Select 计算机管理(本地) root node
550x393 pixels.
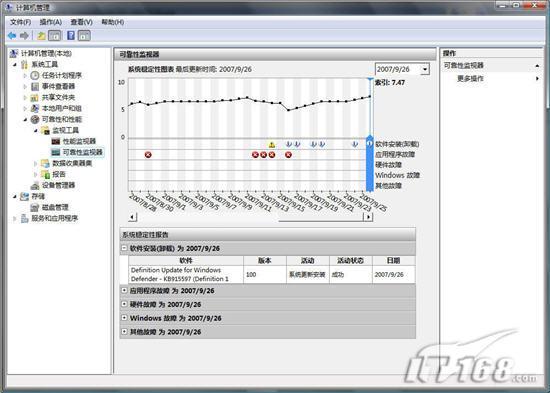click(x=46, y=53)
